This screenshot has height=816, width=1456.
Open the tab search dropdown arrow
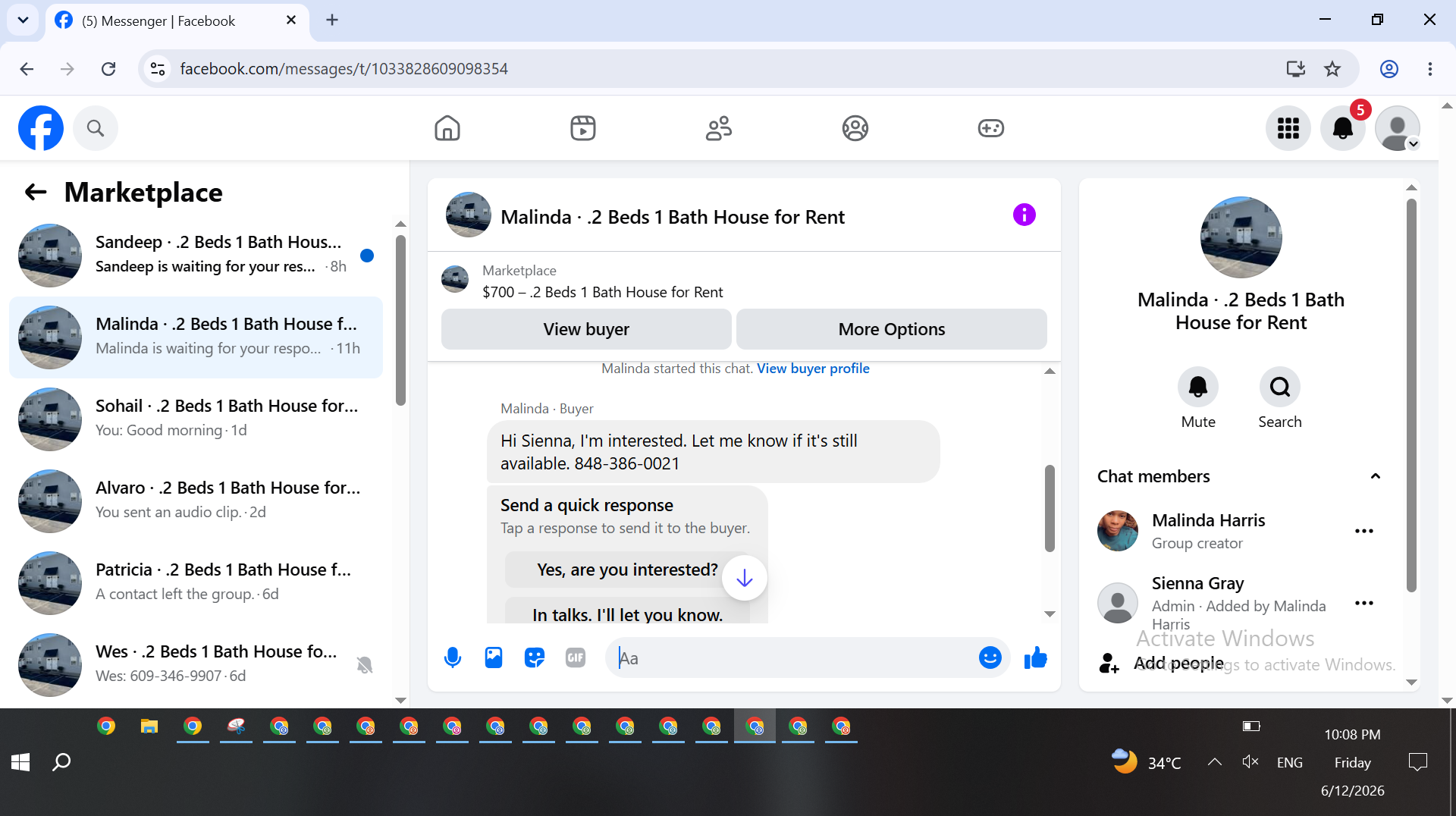pos(23,20)
